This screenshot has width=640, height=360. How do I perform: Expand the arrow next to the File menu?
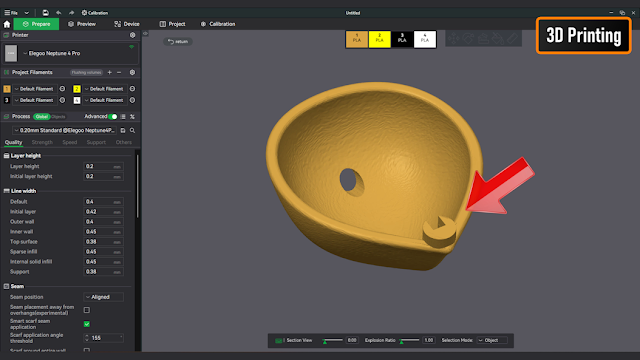pos(27,13)
